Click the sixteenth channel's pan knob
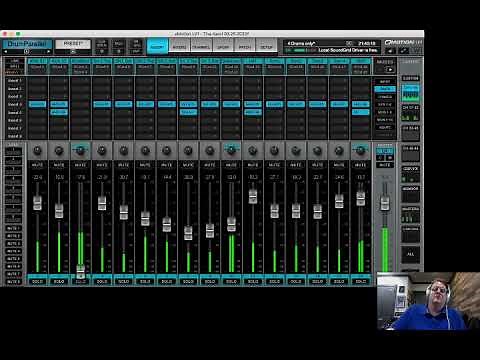The height and width of the screenshot is (360, 480). [361, 151]
